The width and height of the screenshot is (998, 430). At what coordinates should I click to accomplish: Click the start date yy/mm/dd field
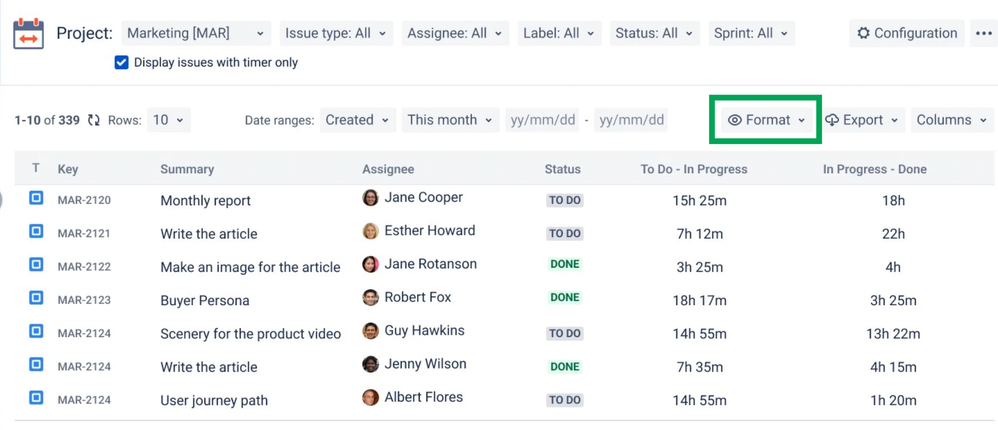542,120
